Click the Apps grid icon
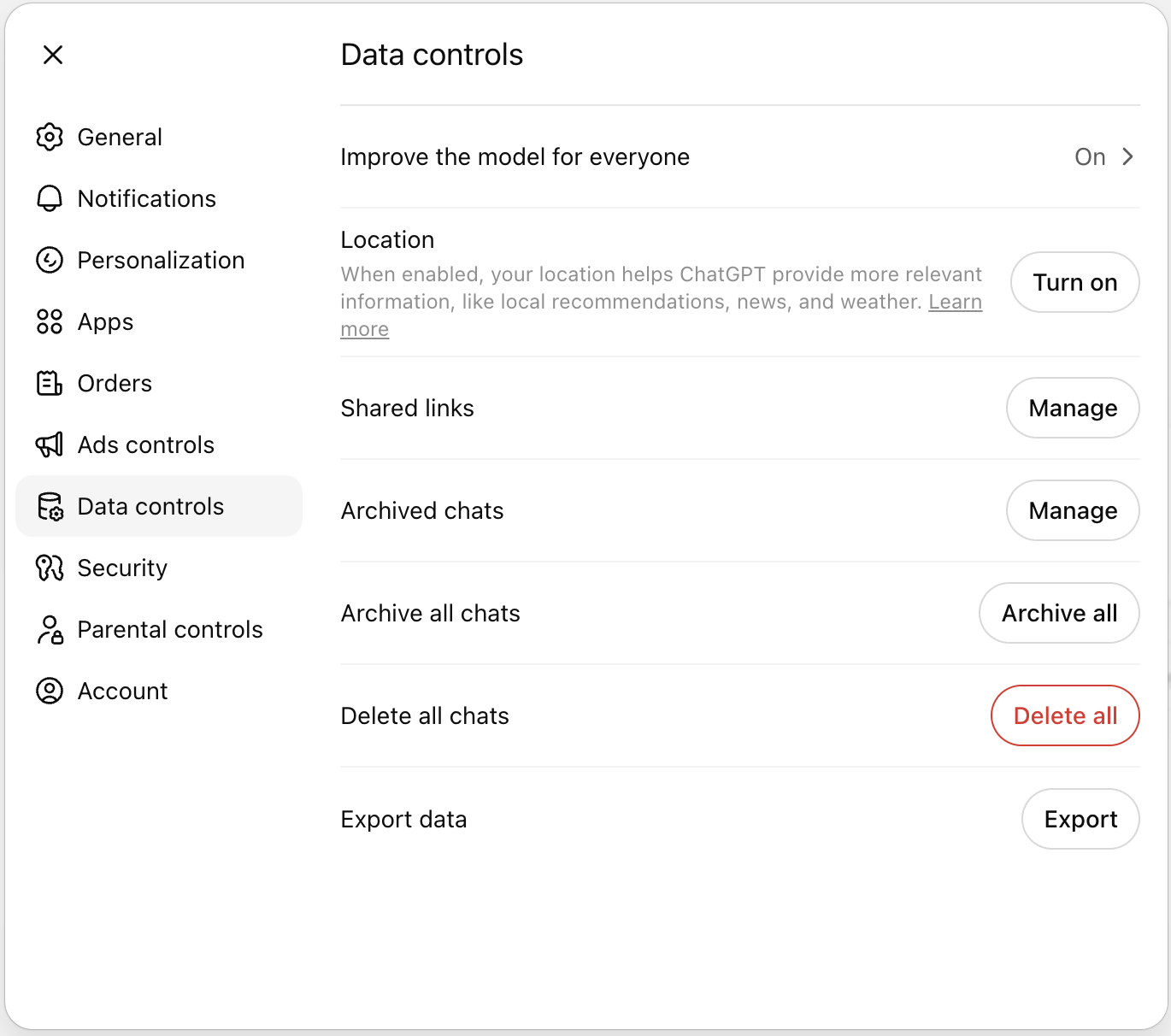 [x=50, y=321]
